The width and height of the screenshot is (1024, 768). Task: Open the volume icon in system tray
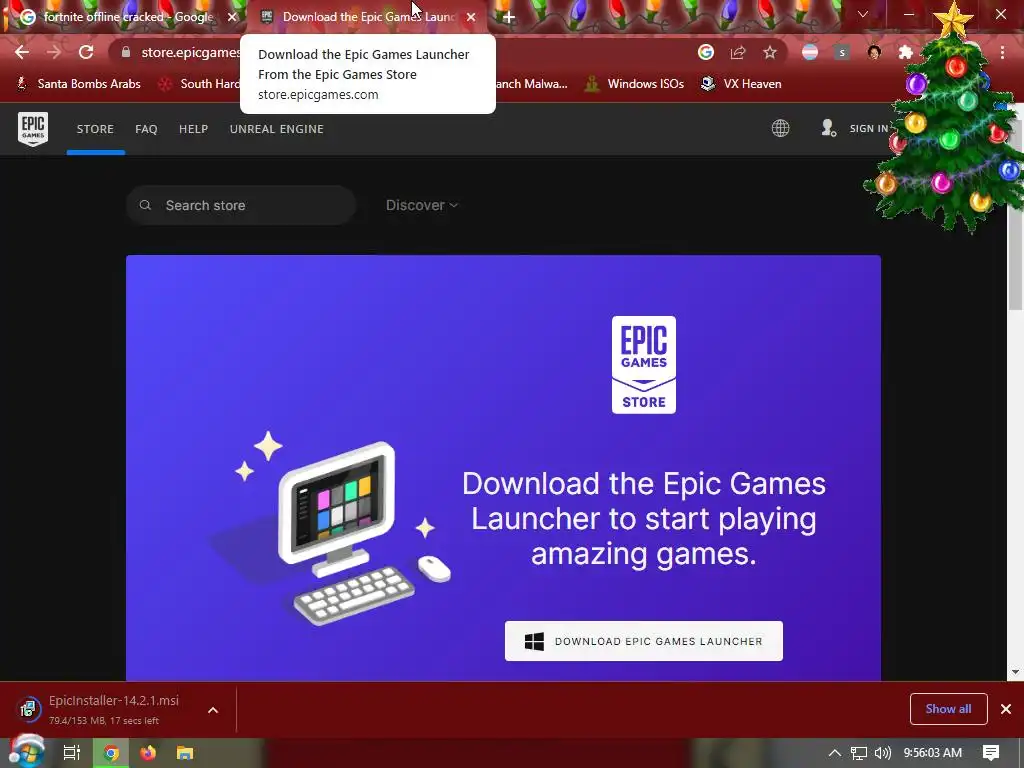(x=882, y=753)
